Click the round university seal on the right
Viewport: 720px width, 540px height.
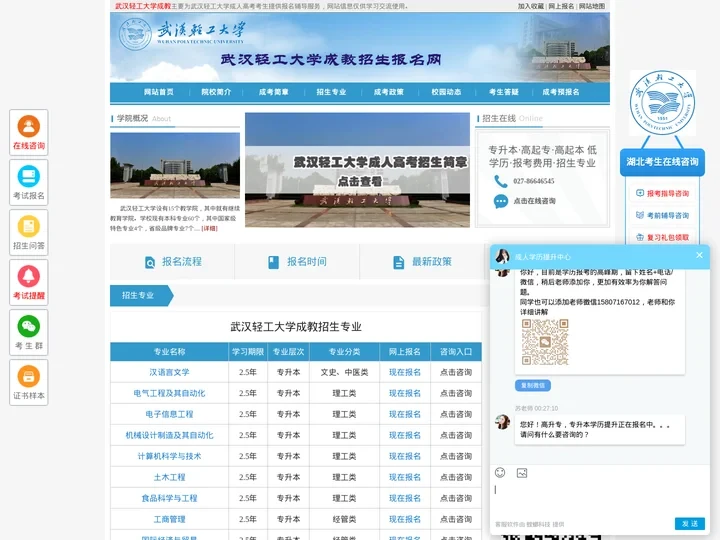[662, 103]
